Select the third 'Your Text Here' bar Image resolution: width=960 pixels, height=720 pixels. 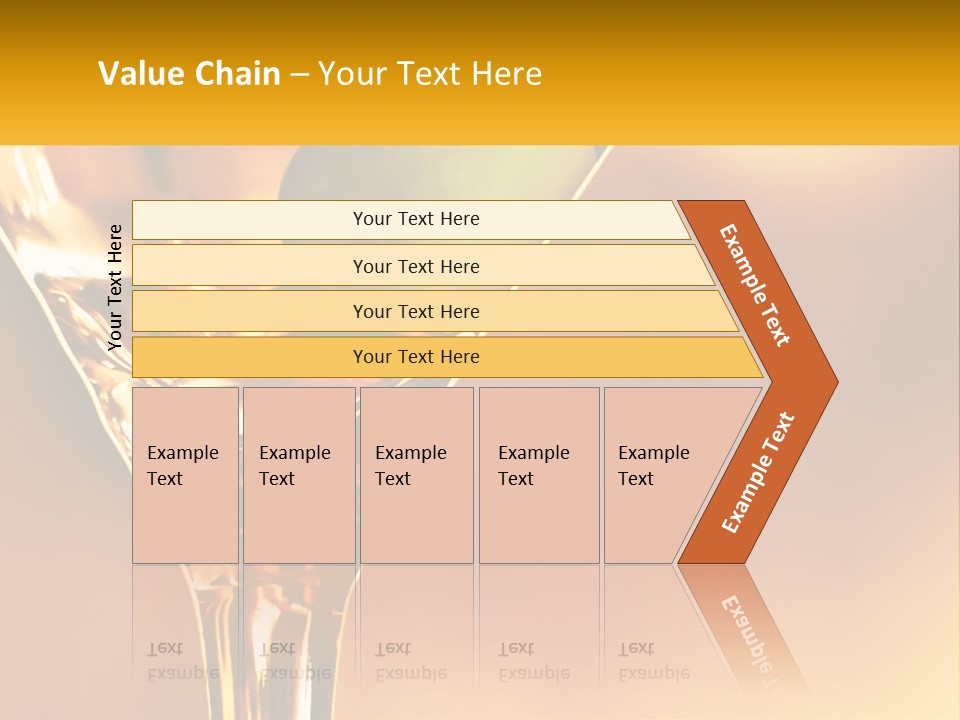click(x=435, y=311)
